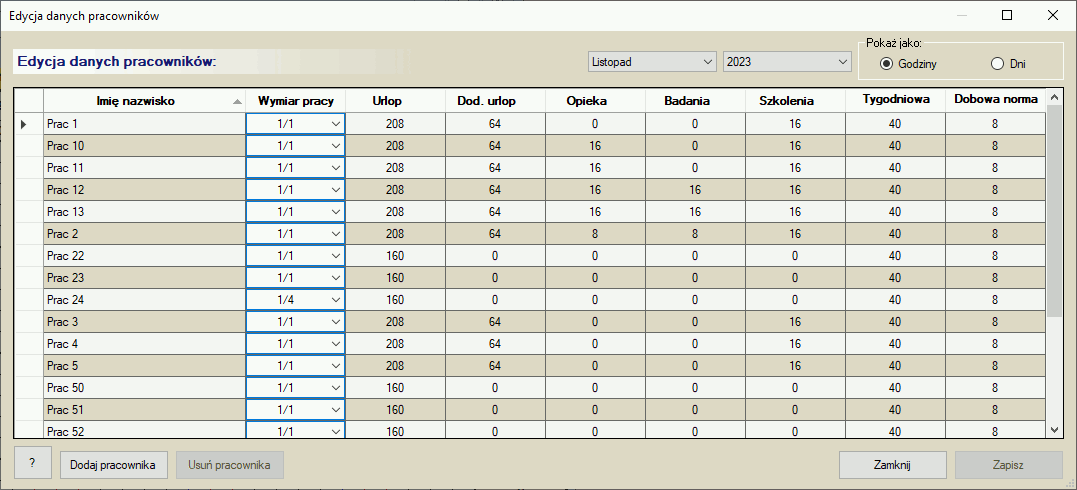
Task: Select the Godziny radio button
Action: pyautogui.click(x=886, y=64)
